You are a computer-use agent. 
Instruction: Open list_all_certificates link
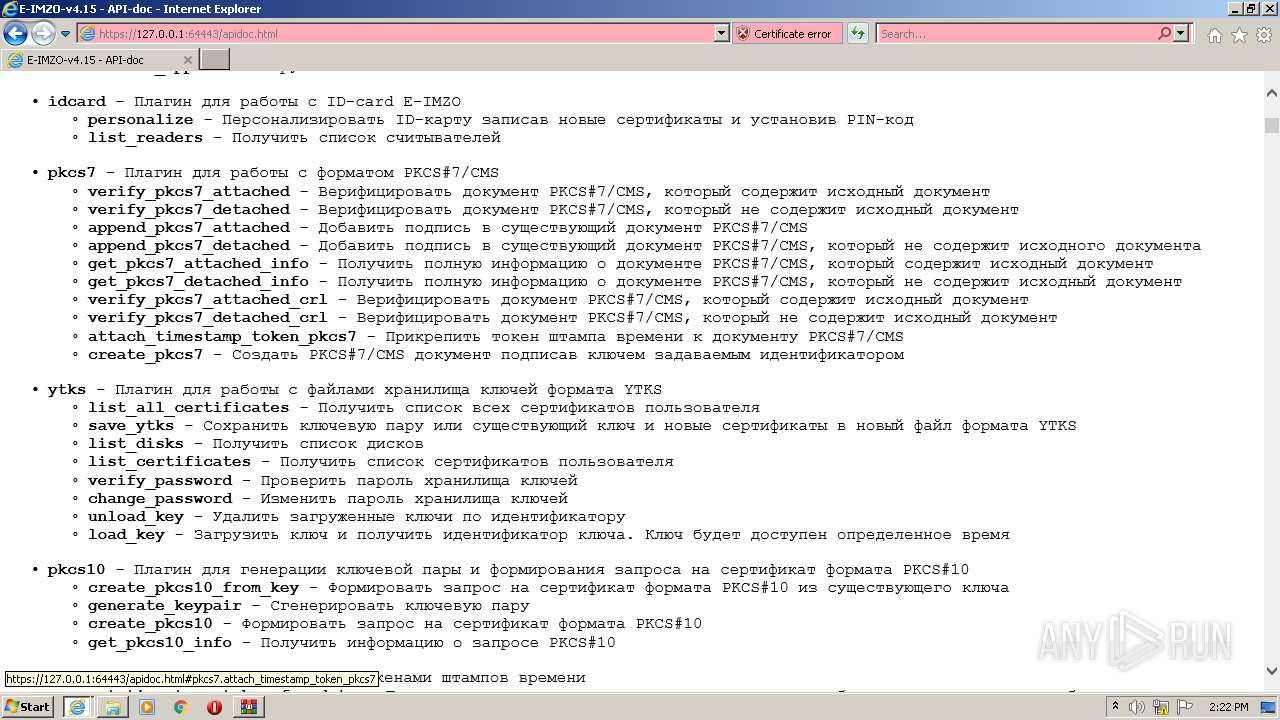[x=188, y=407]
